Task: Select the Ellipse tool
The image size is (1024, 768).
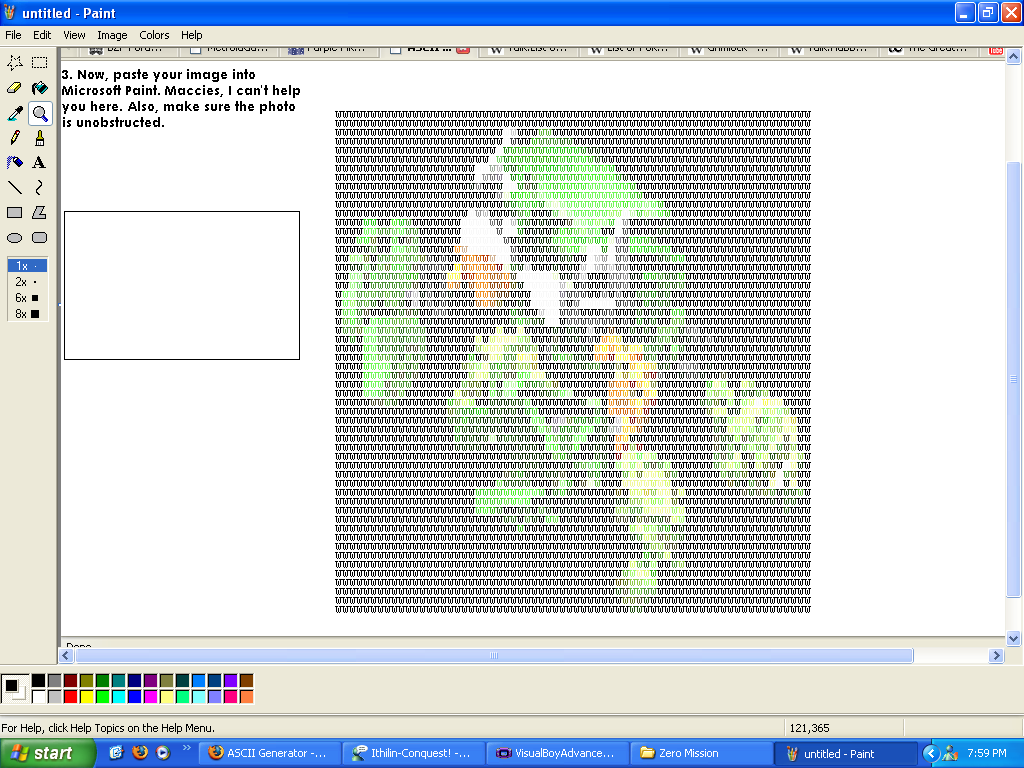Action: [15, 237]
